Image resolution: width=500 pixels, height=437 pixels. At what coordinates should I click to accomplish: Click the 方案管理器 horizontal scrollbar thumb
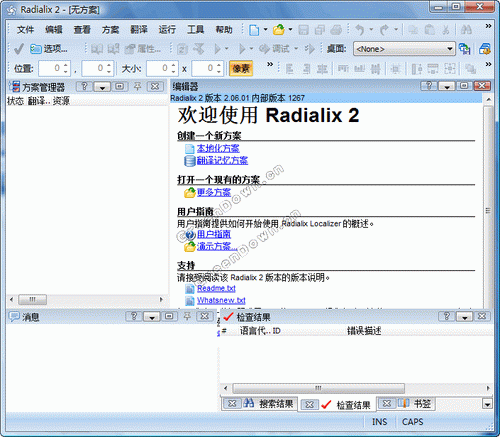[x=32, y=299]
